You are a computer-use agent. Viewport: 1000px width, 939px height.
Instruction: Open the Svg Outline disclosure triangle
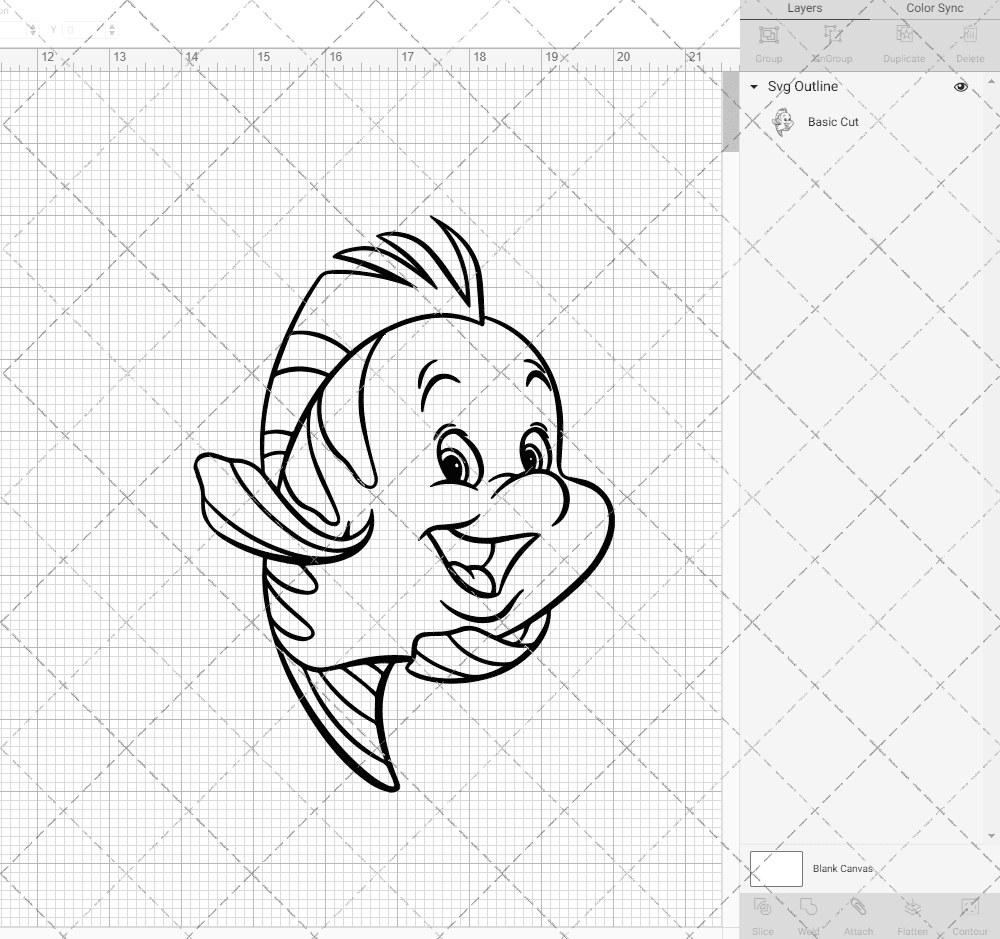753,87
